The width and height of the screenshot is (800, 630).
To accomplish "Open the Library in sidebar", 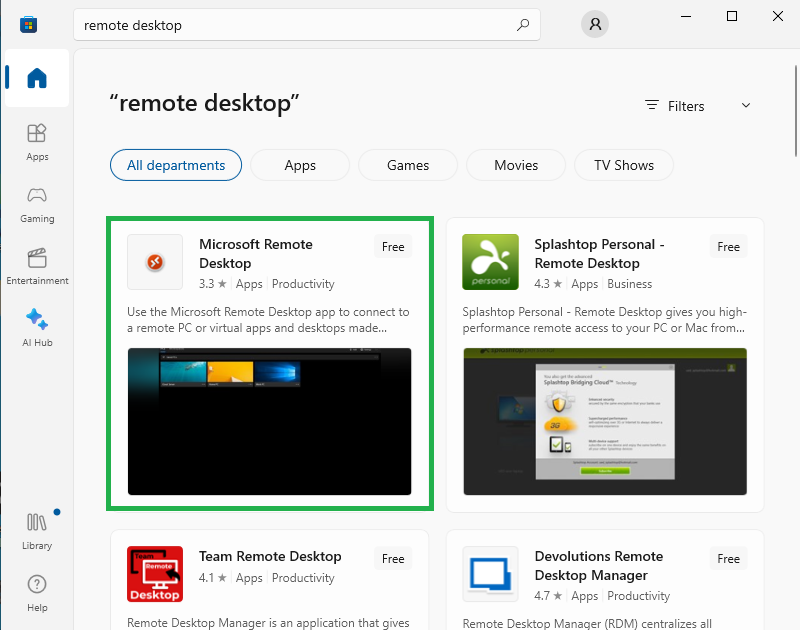I will [x=37, y=530].
